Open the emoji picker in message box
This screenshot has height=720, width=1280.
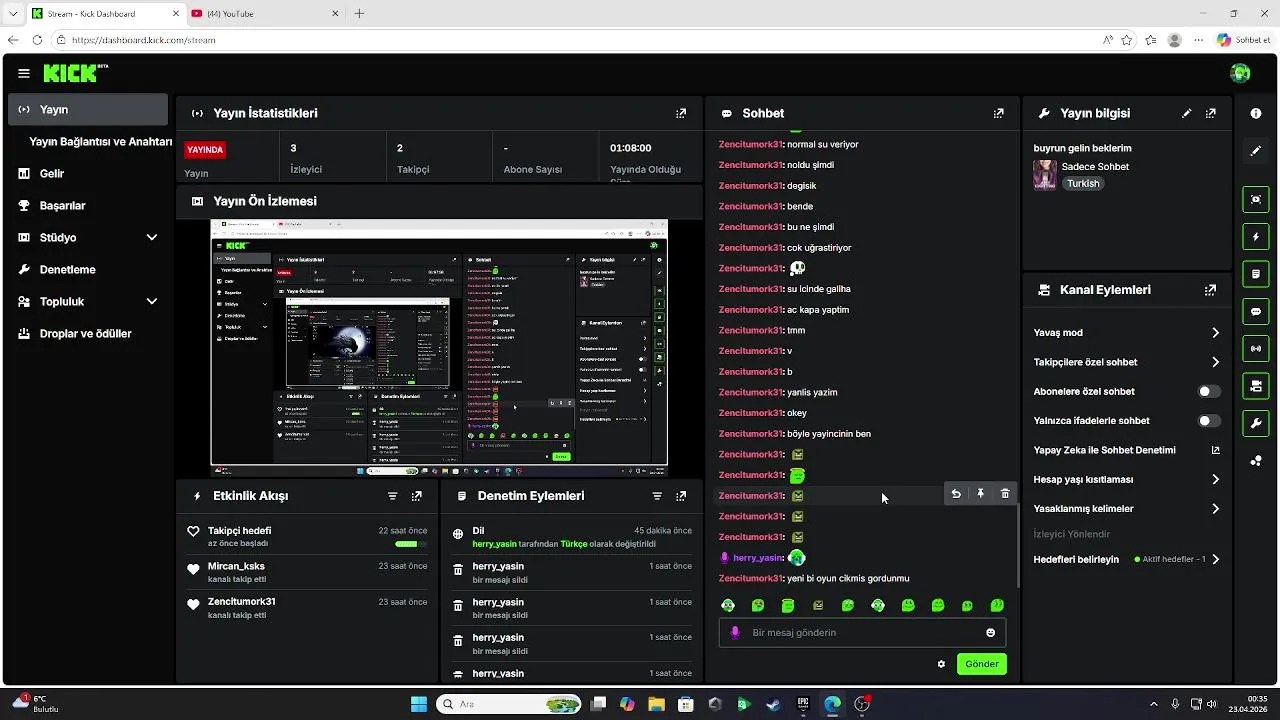[x=991, y=633]
